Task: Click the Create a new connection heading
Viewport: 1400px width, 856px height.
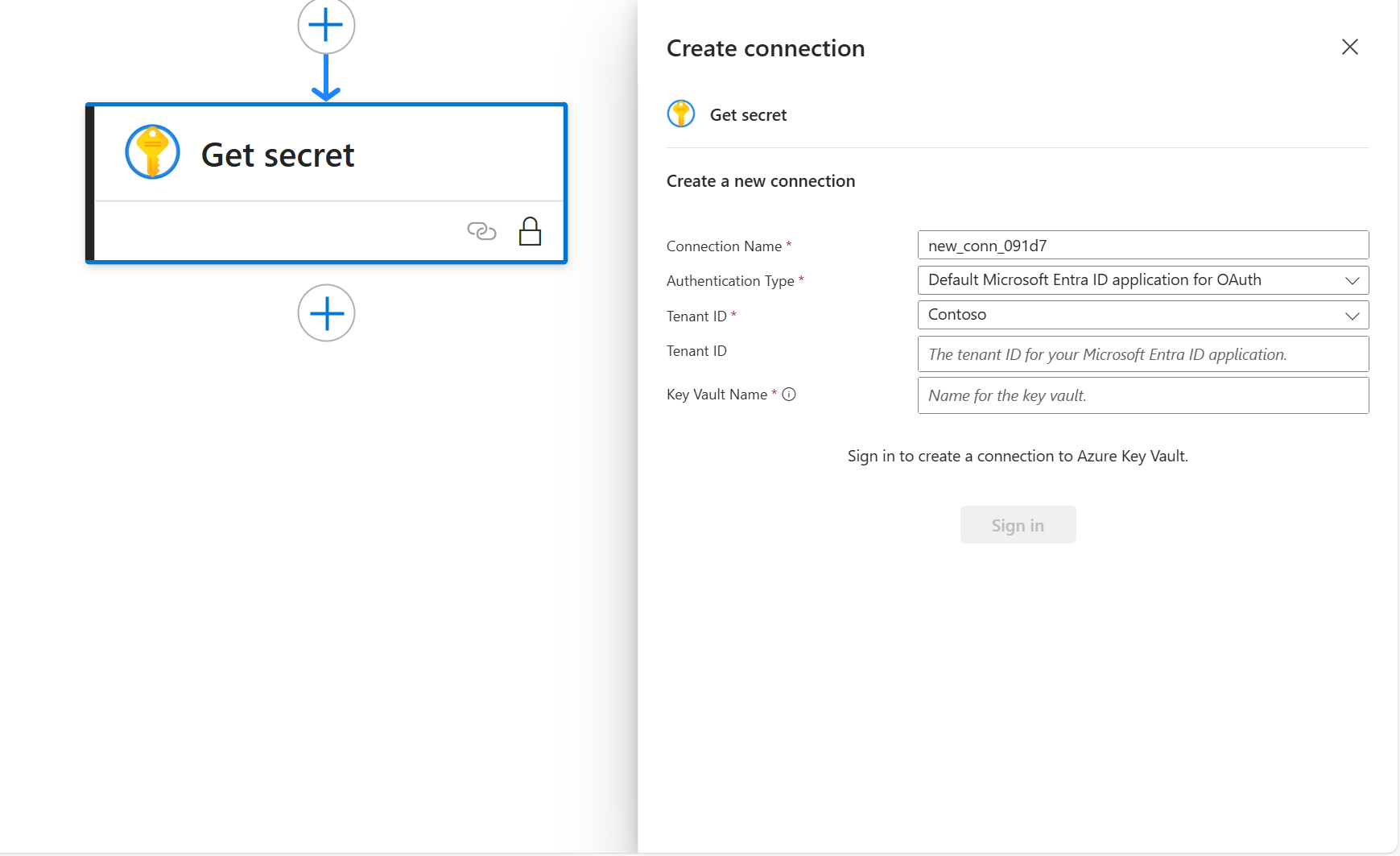Action: click(x=761, y=181)
